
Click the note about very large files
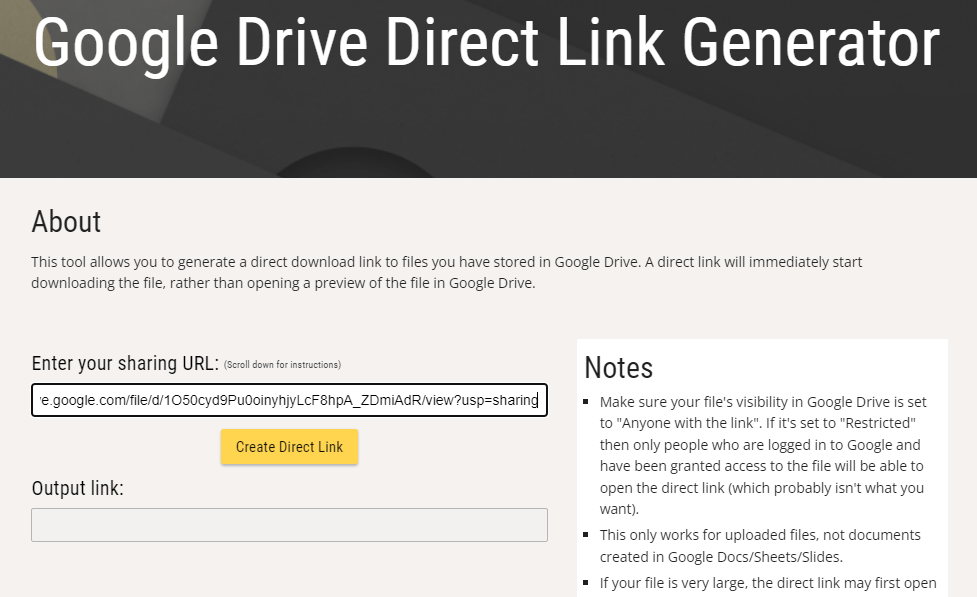(x=767, y=583)
